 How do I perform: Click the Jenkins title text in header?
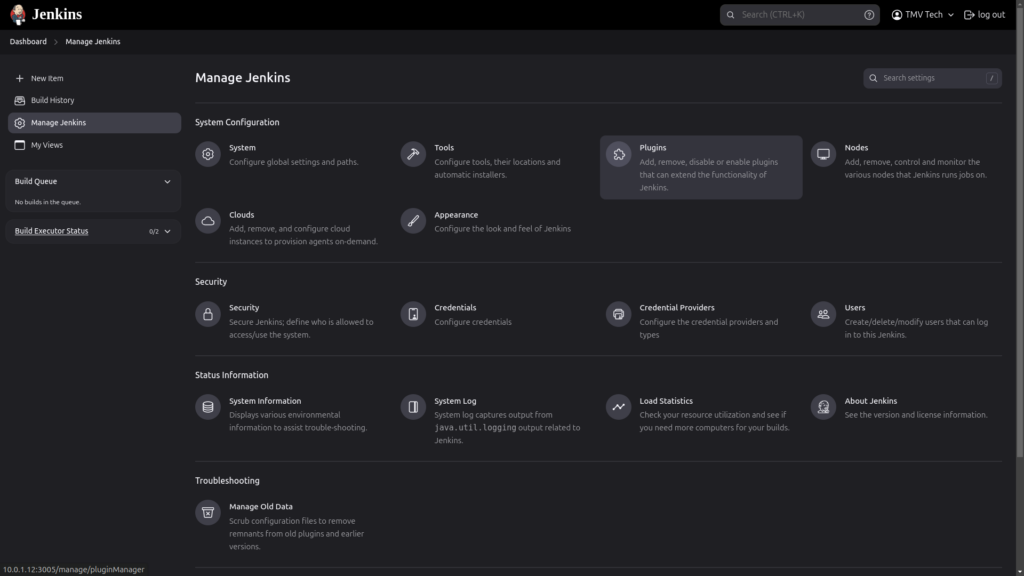(x=57, y=14)
